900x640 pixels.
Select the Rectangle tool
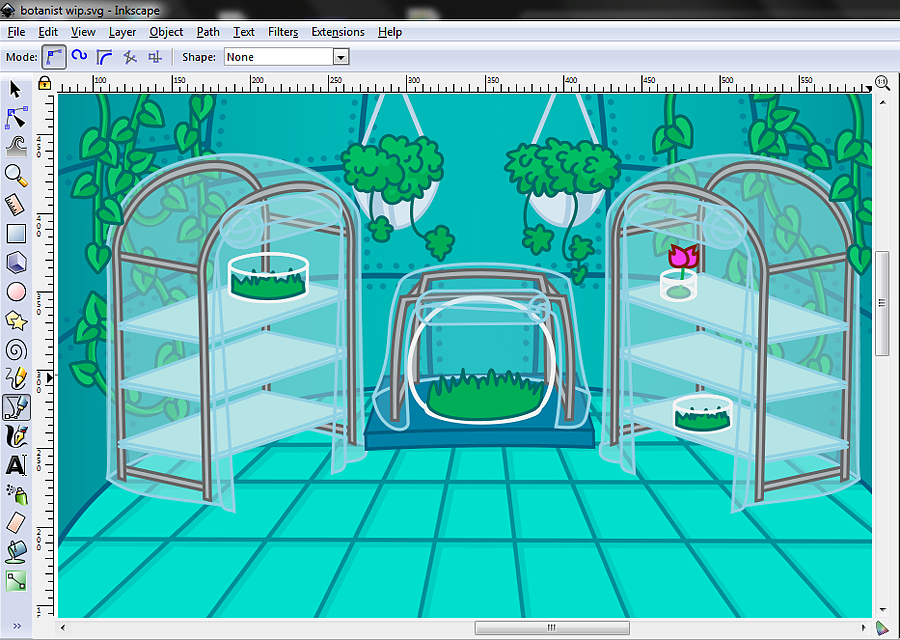16,234
